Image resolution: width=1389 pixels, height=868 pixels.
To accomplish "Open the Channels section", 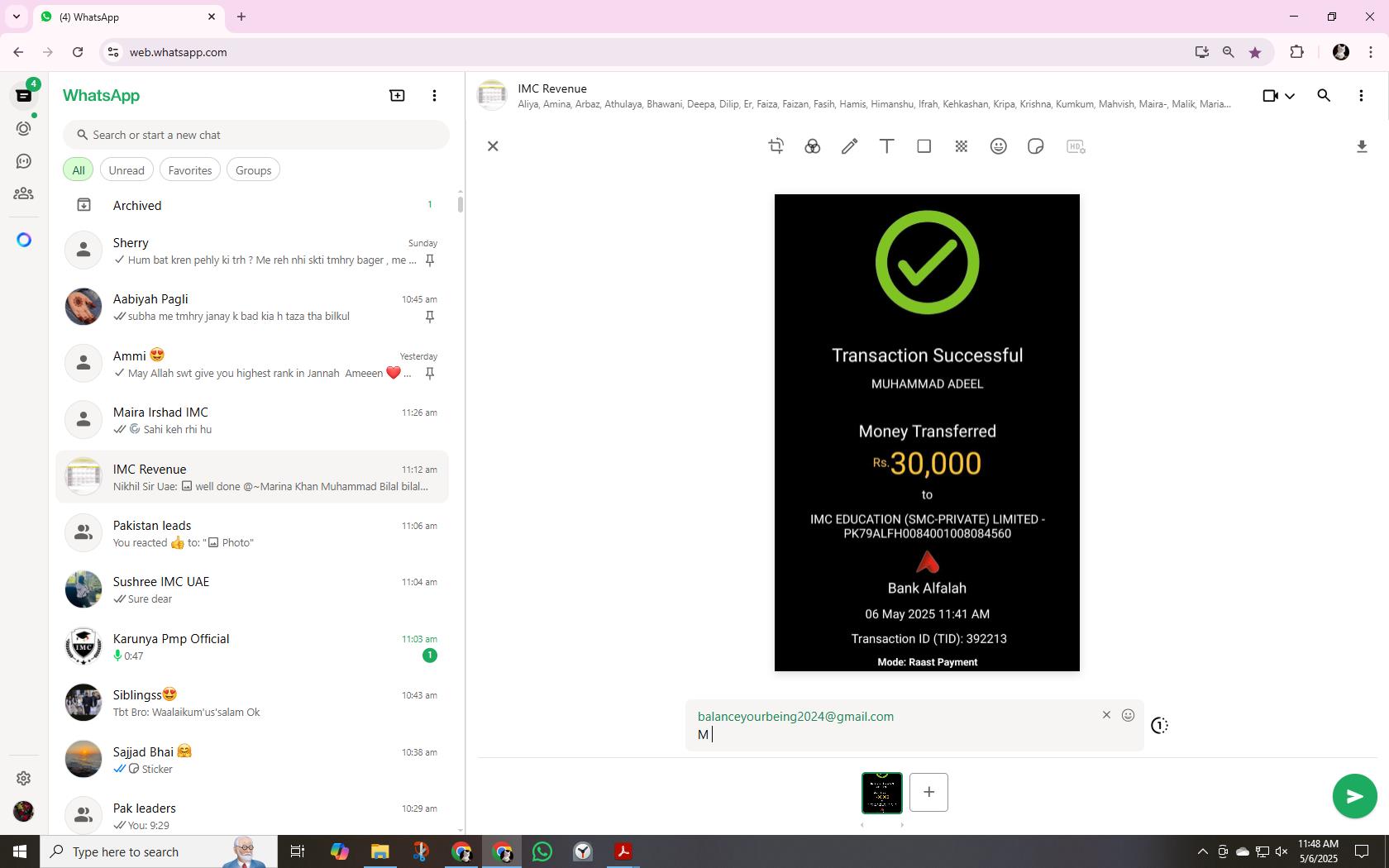I will 24,161.
